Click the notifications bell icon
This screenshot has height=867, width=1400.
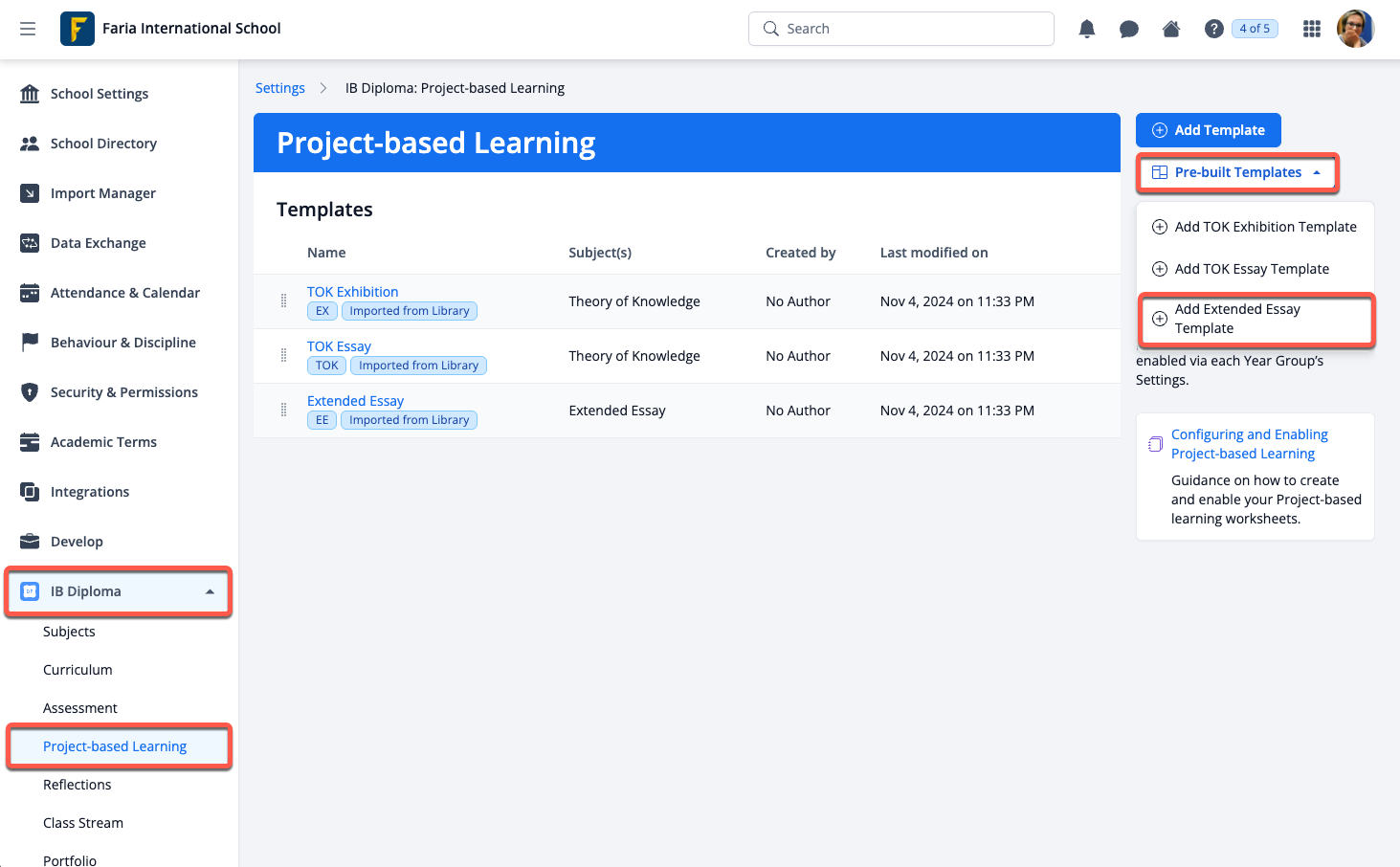point(1086,29)
